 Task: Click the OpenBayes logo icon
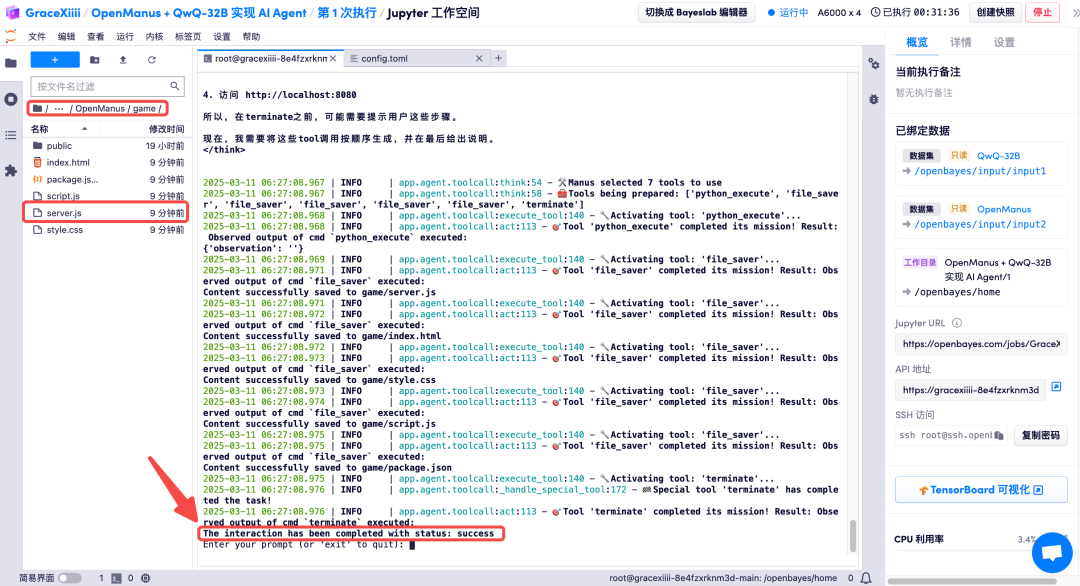point(12,12)
